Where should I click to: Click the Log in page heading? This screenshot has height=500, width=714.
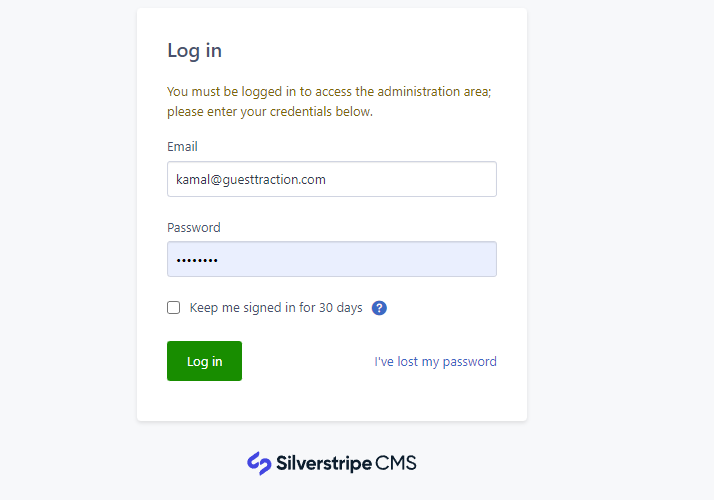click(x=194, y=51)
